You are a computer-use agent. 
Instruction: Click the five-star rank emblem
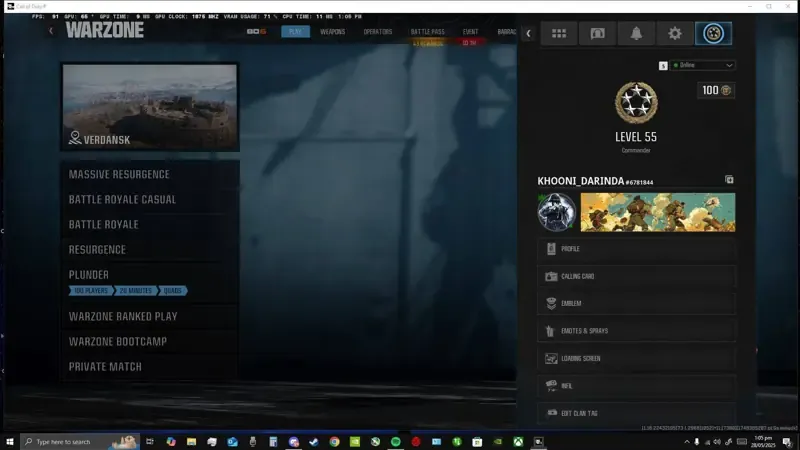[x=636, y=103]
